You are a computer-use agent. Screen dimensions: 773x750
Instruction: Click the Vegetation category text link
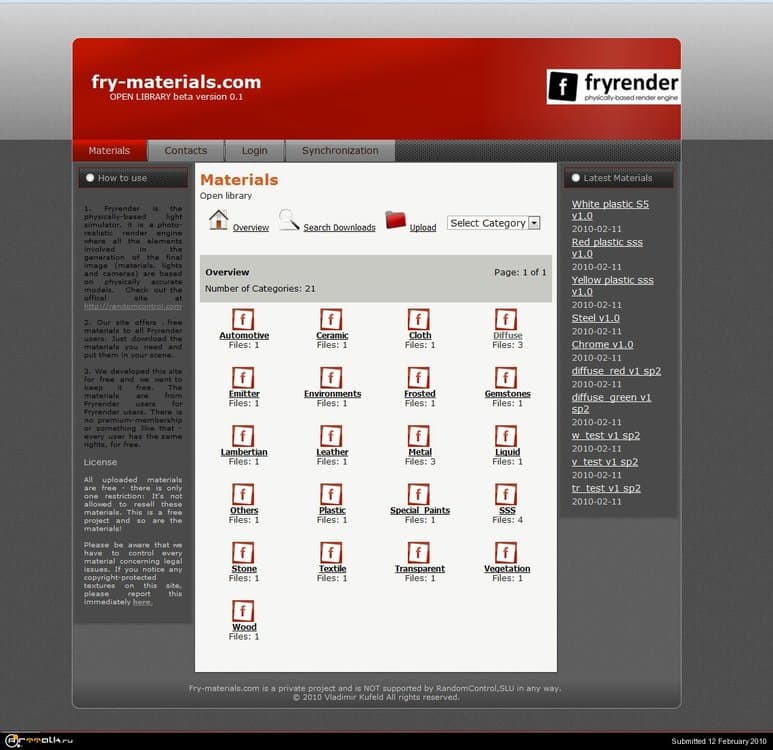click(x=507, y=569)
